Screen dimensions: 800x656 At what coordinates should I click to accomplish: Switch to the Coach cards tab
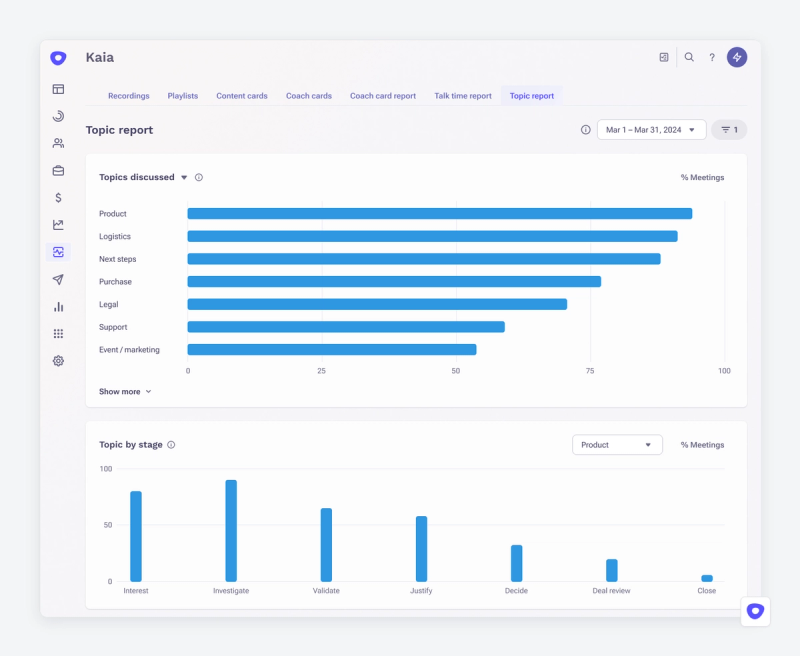click(309, 96)
